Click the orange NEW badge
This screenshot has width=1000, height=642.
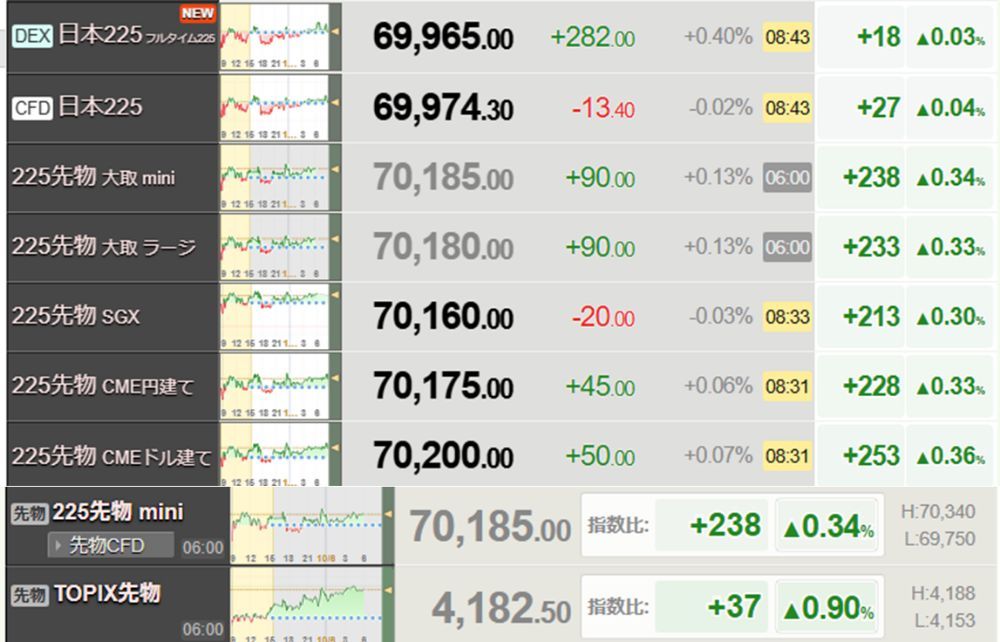click(x=198, y=13)
